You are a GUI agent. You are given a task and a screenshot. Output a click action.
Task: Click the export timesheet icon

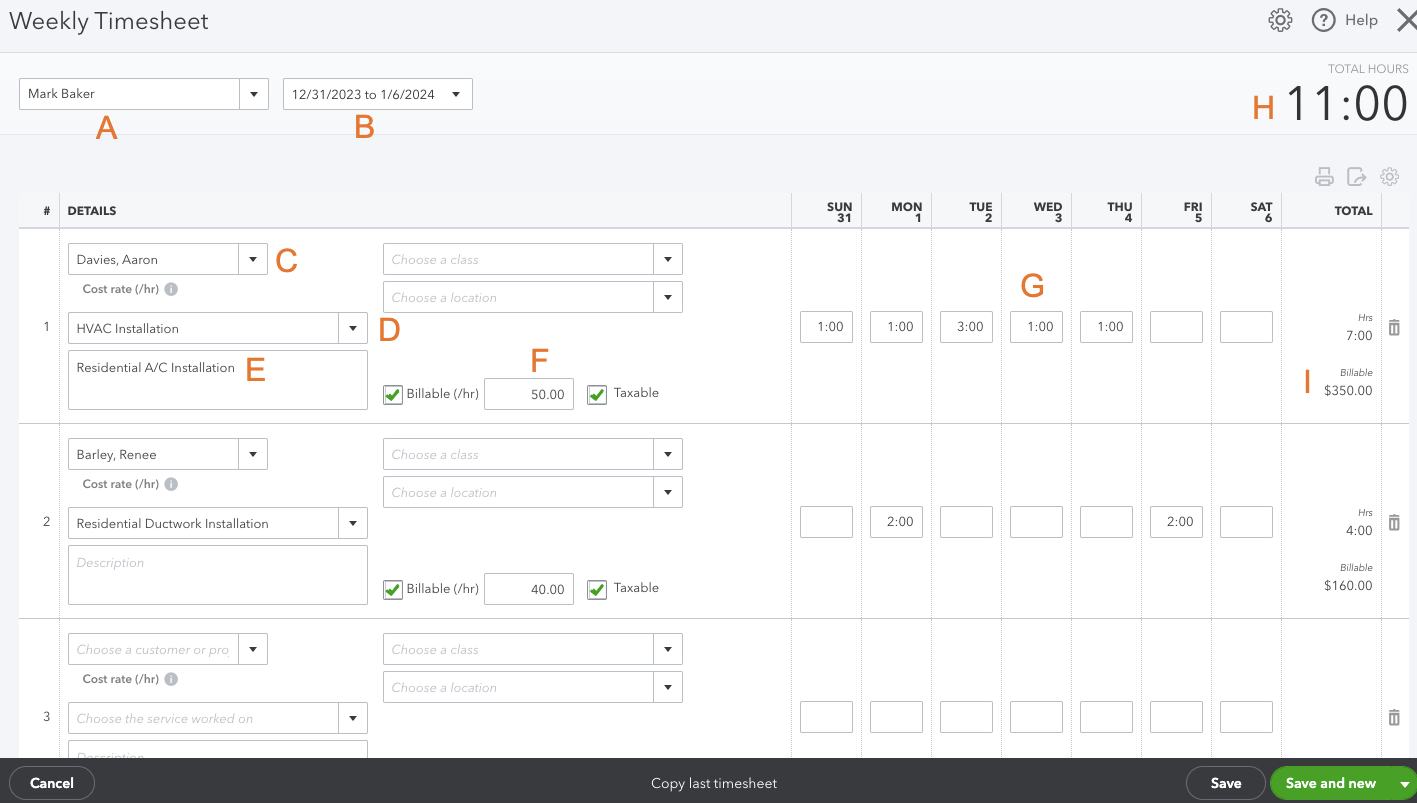[1356, 176]
